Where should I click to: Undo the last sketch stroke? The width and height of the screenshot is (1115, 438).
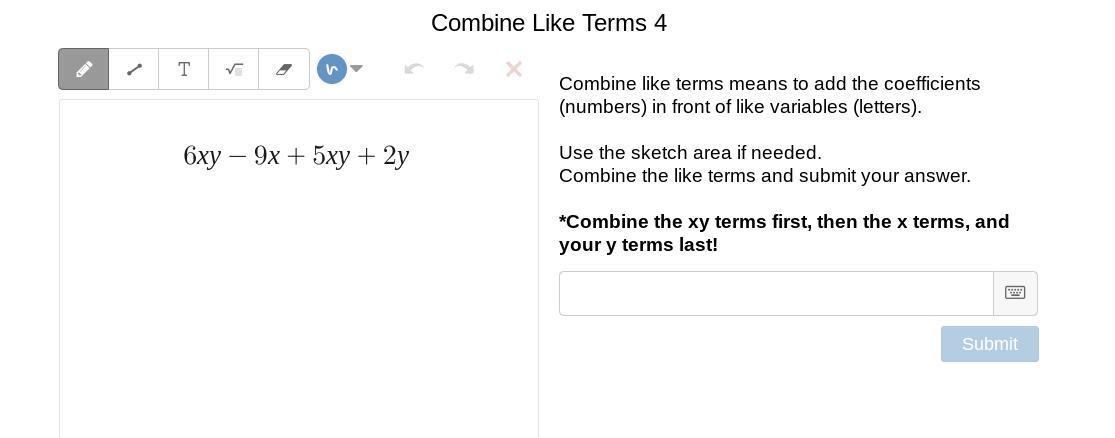coord(414,69)
